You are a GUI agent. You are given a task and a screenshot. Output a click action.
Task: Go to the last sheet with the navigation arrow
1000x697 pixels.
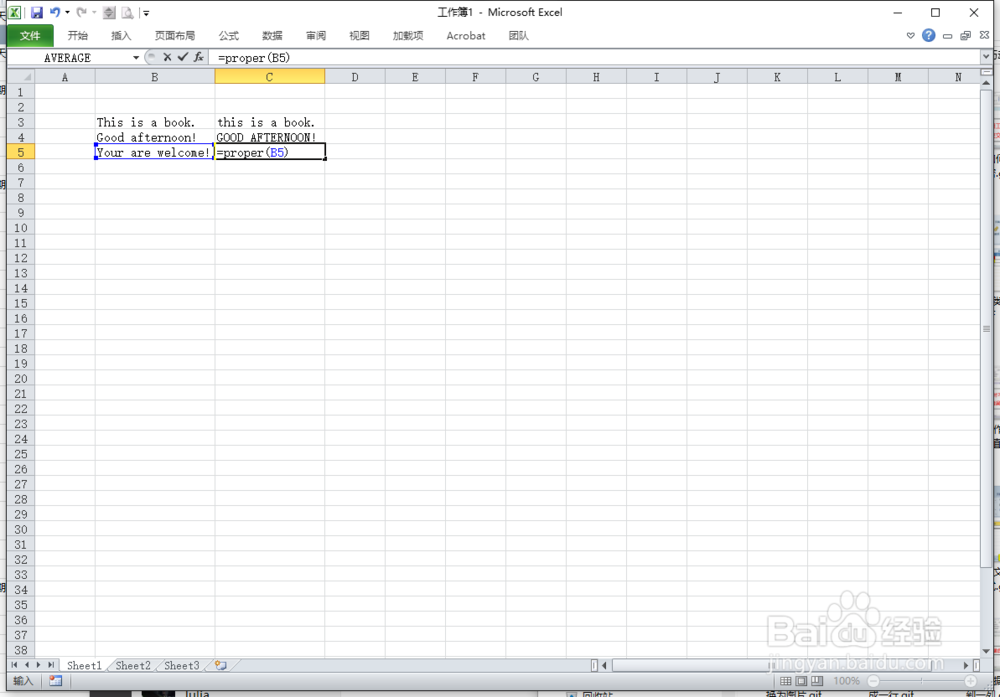coord(51,665)
